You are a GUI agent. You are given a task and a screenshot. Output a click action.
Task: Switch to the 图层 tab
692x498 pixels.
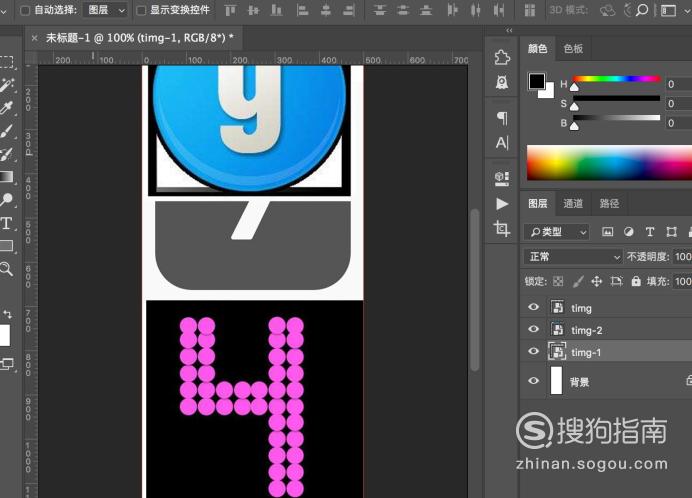tap(538, 204)
